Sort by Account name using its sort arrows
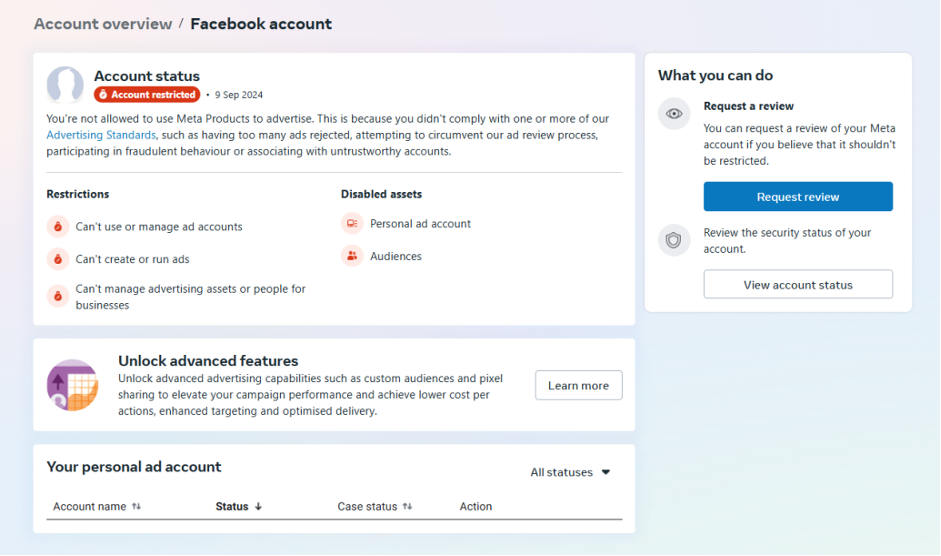941x556 pixels. tap(137, 506)
